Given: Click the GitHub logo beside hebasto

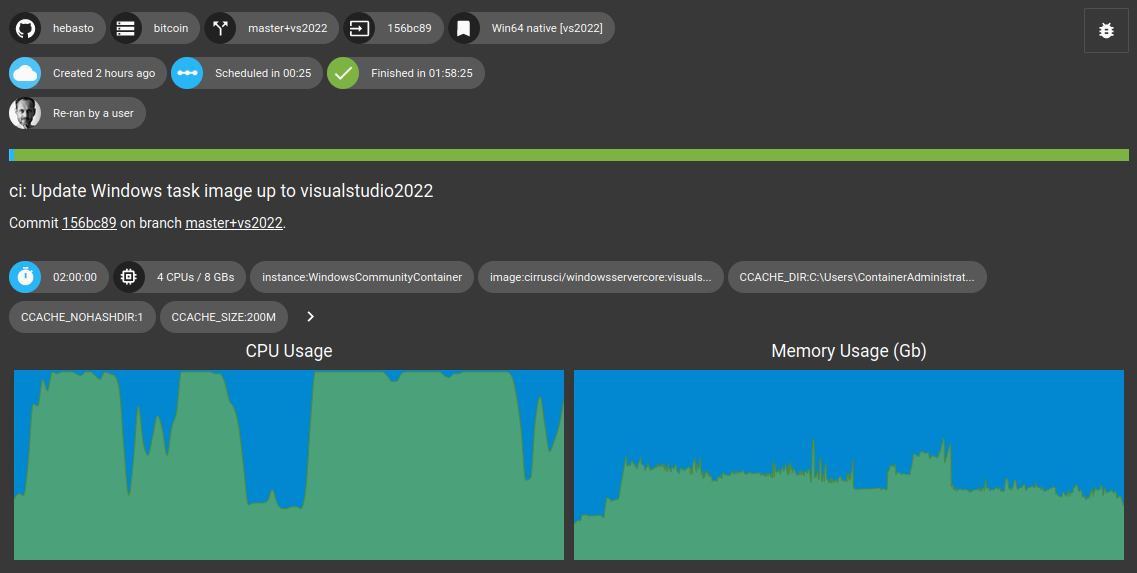Looking at the screenshot, I should point(25,28).
